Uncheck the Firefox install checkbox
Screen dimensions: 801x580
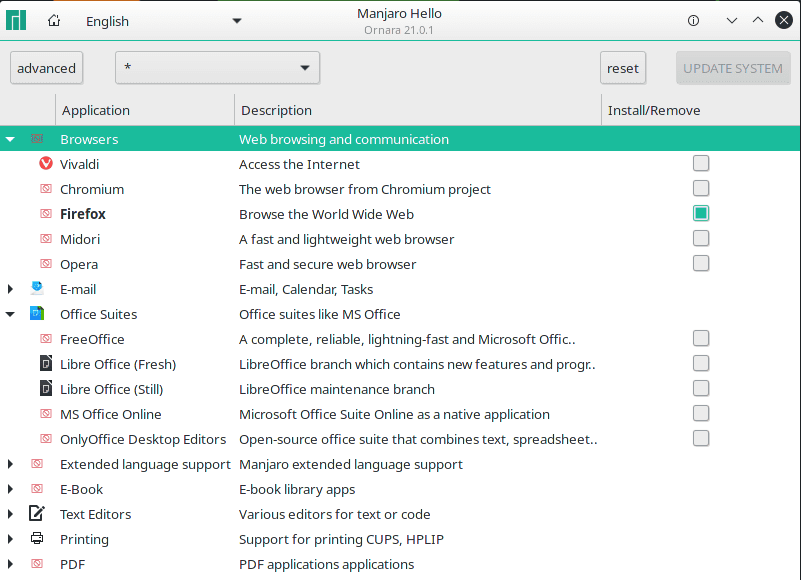(700, 212)
